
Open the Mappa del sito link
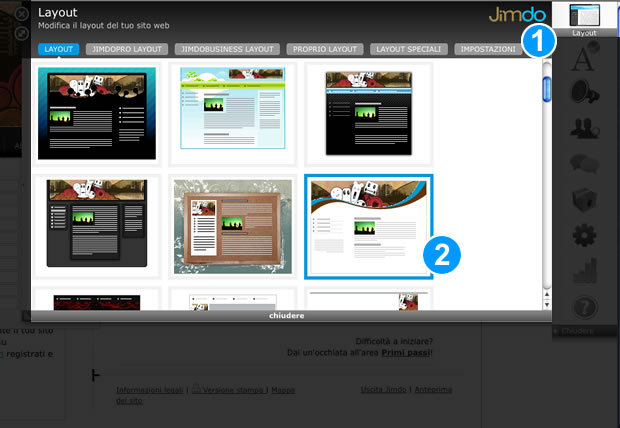[206, 395]
